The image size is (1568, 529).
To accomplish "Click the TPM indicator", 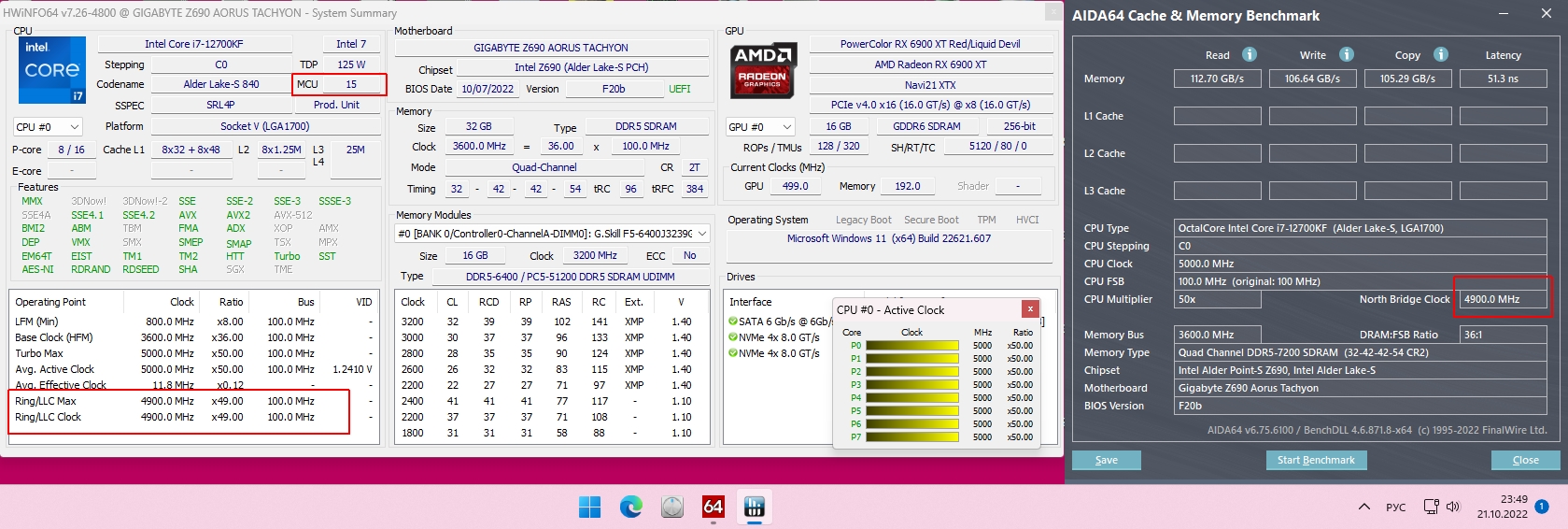I will click(x=986, y=220).
